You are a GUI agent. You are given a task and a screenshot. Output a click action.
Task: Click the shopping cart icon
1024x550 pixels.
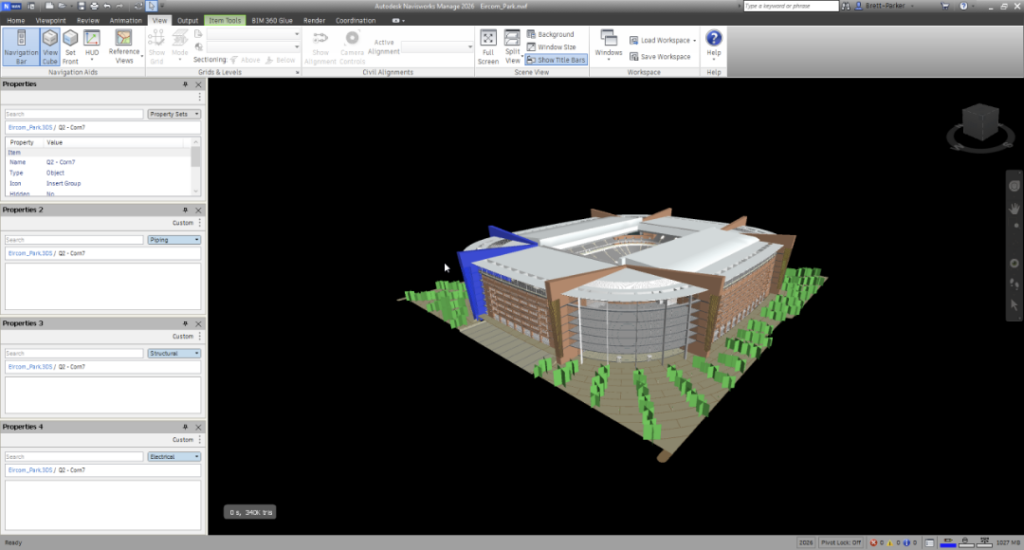(944, 6)
